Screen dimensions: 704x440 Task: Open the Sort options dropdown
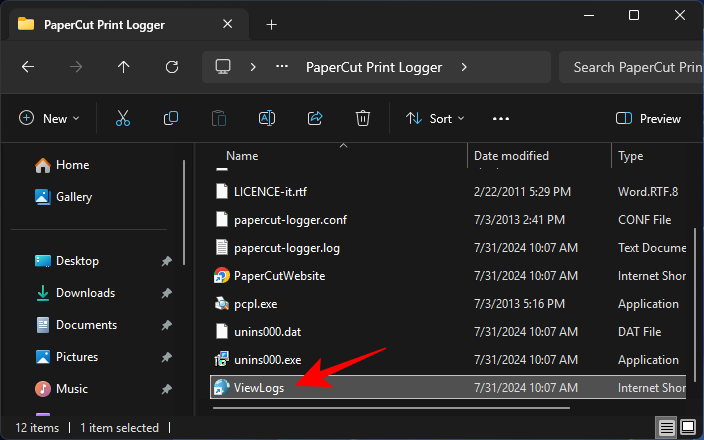pyautogui.click(x=435, y=118)
